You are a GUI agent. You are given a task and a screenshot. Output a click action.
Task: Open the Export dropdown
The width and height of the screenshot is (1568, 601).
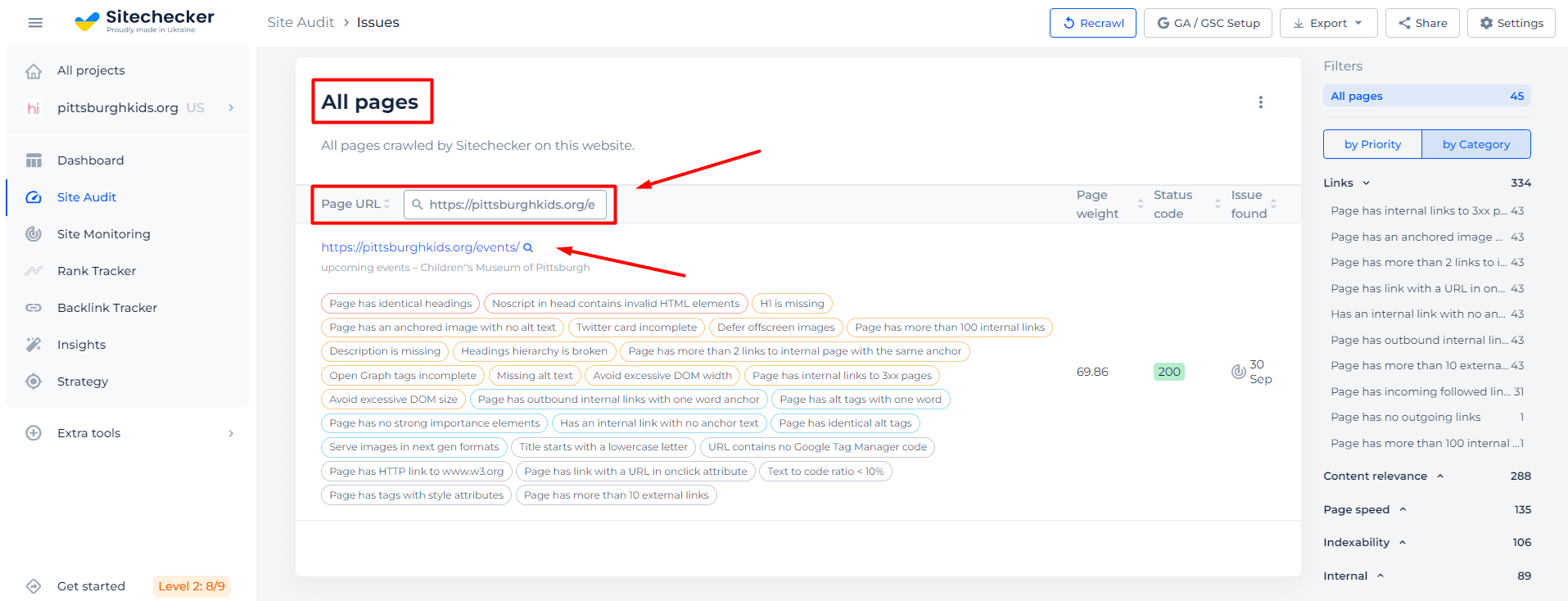[x=1328, y=23]
